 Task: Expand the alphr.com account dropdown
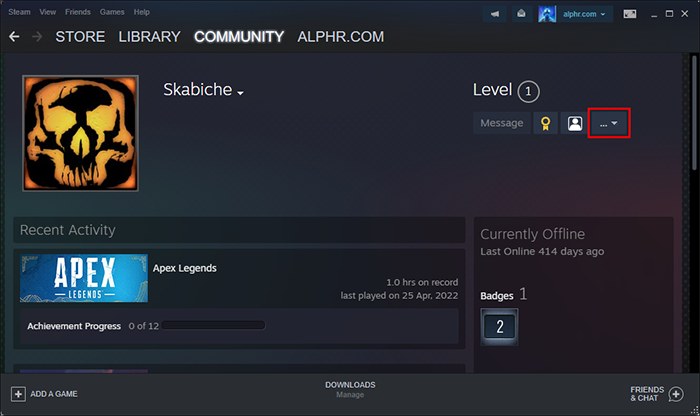coord(584,14)
